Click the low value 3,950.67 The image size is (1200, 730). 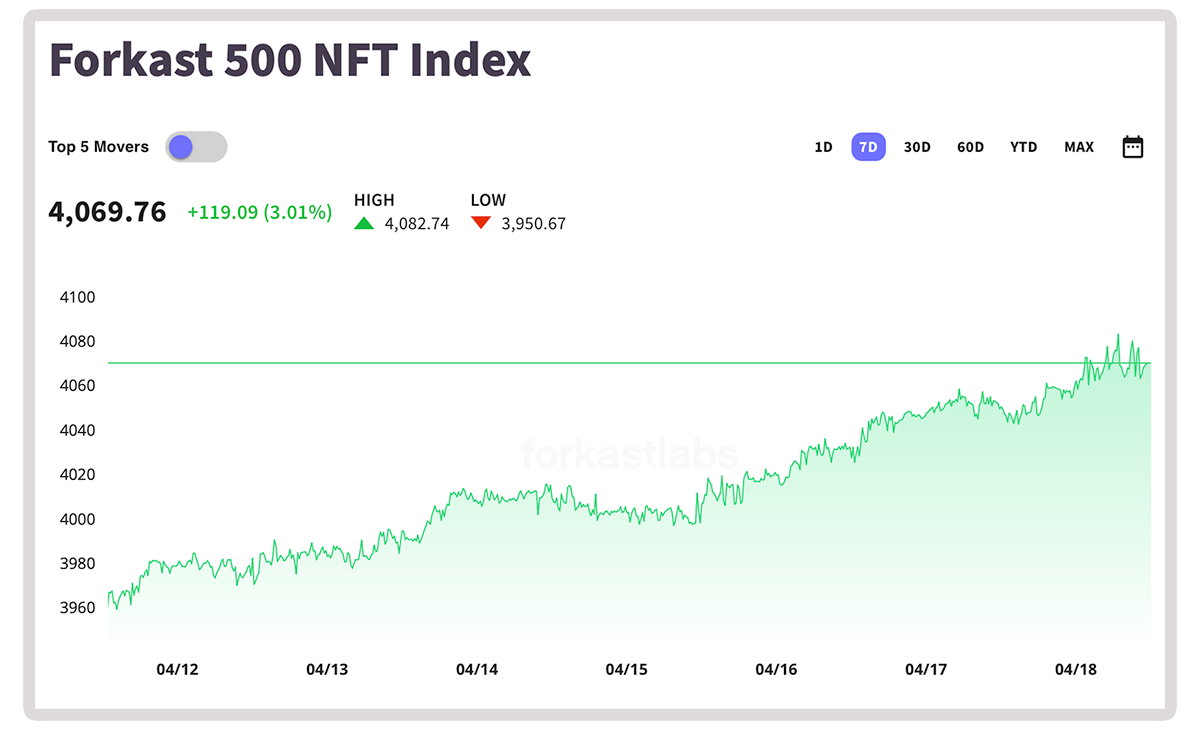[533, 224]
